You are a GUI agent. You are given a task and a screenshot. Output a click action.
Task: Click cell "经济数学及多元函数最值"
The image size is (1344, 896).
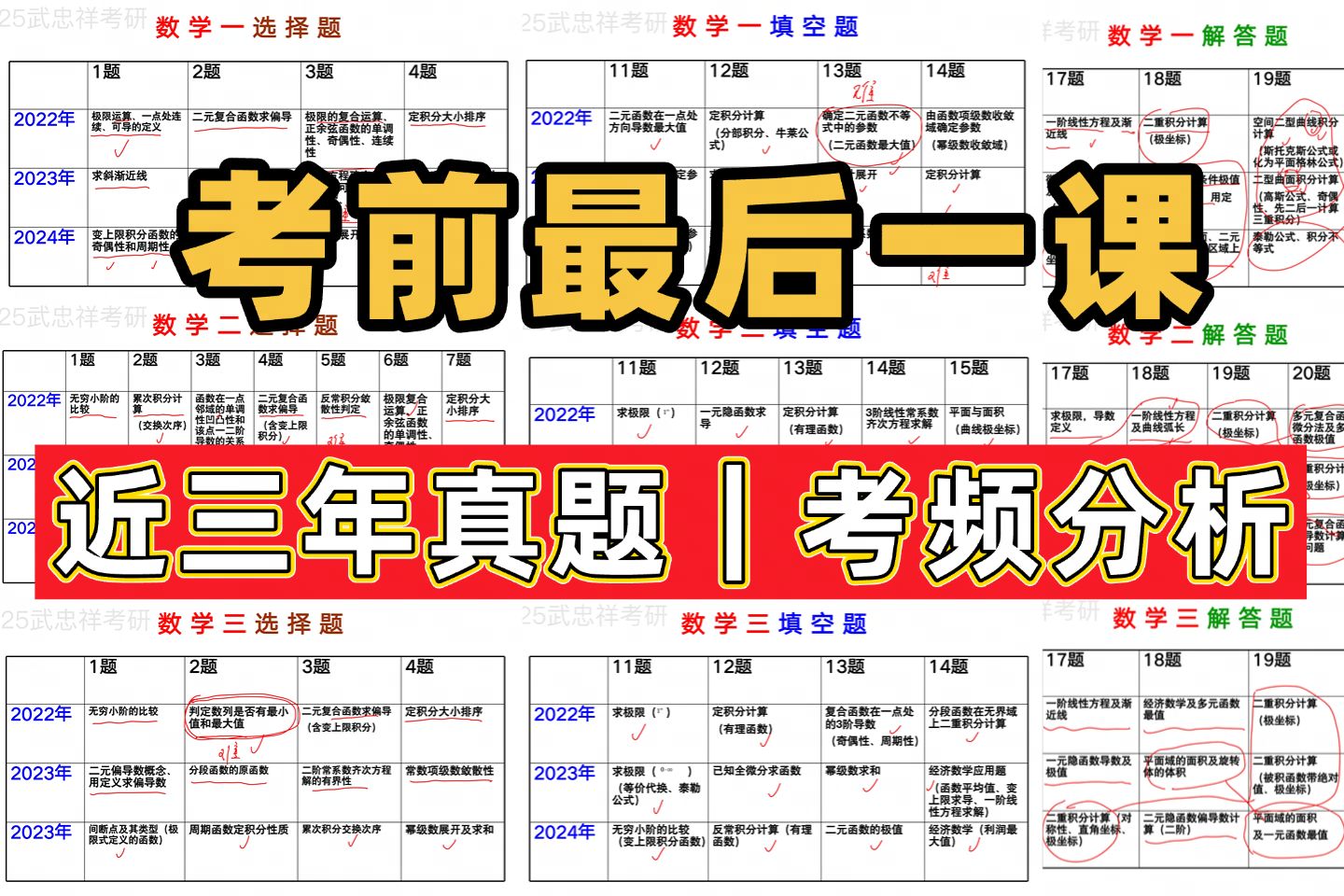coord(1192,709)
